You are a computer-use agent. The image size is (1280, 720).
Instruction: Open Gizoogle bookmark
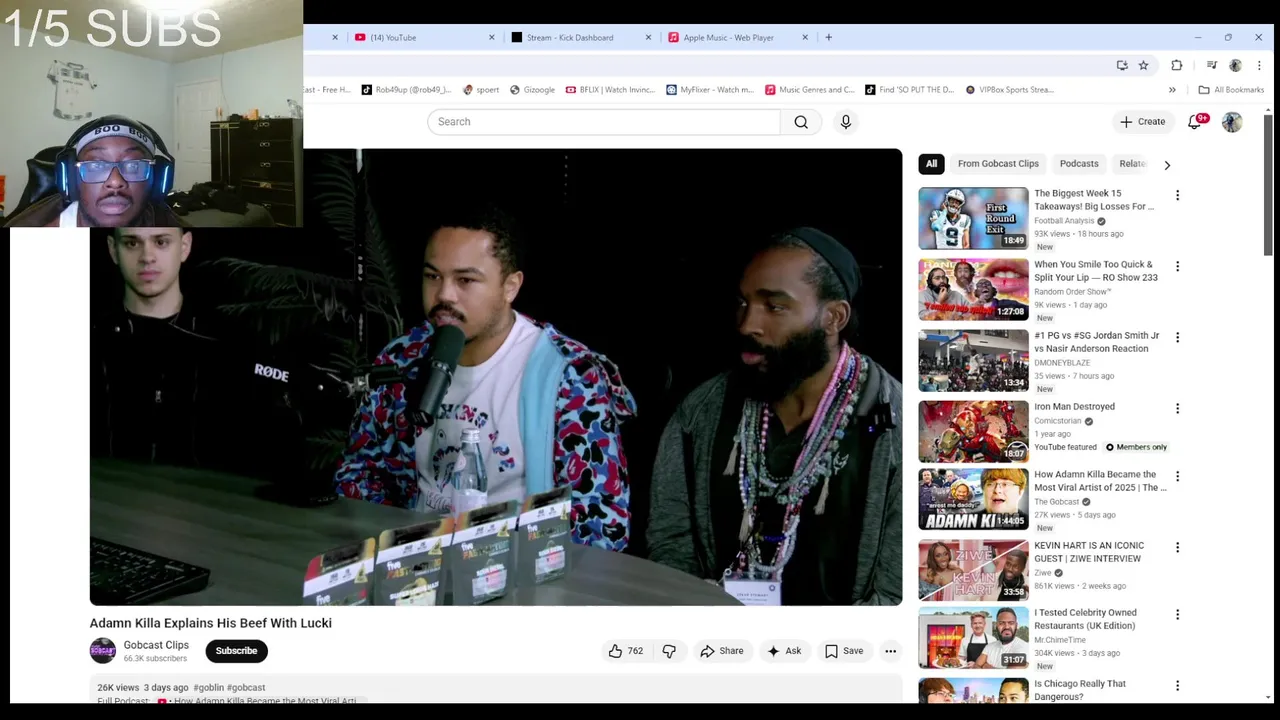tap(532, 90)
